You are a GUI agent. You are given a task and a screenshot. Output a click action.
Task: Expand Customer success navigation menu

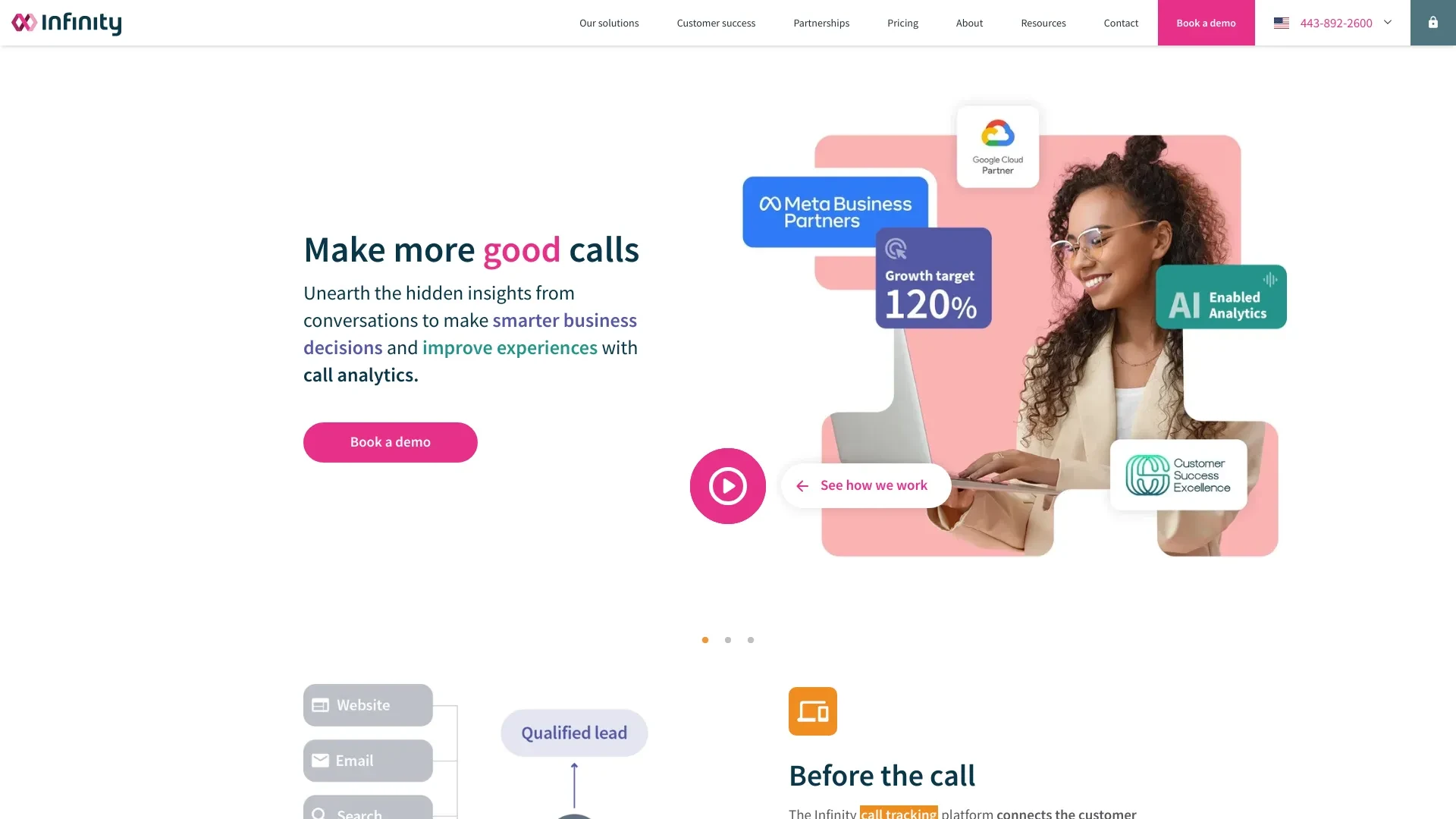(x=715, y=22)
